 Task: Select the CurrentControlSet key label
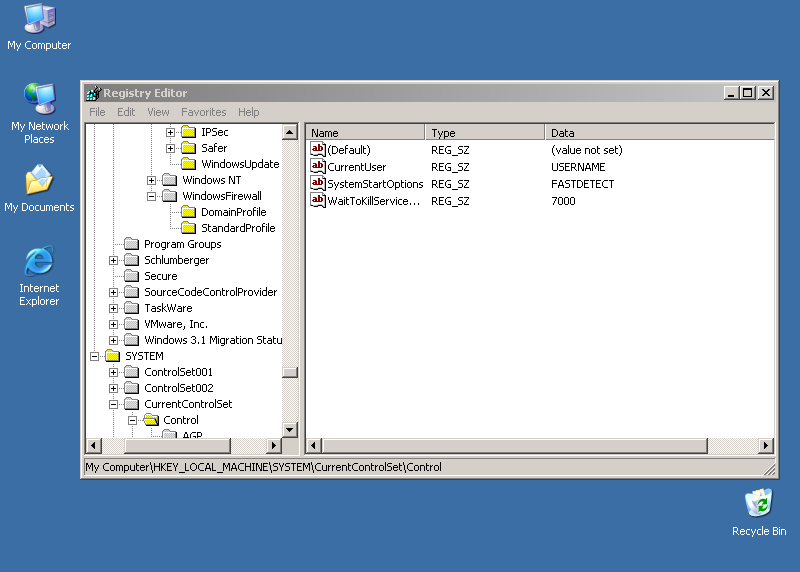188,404
